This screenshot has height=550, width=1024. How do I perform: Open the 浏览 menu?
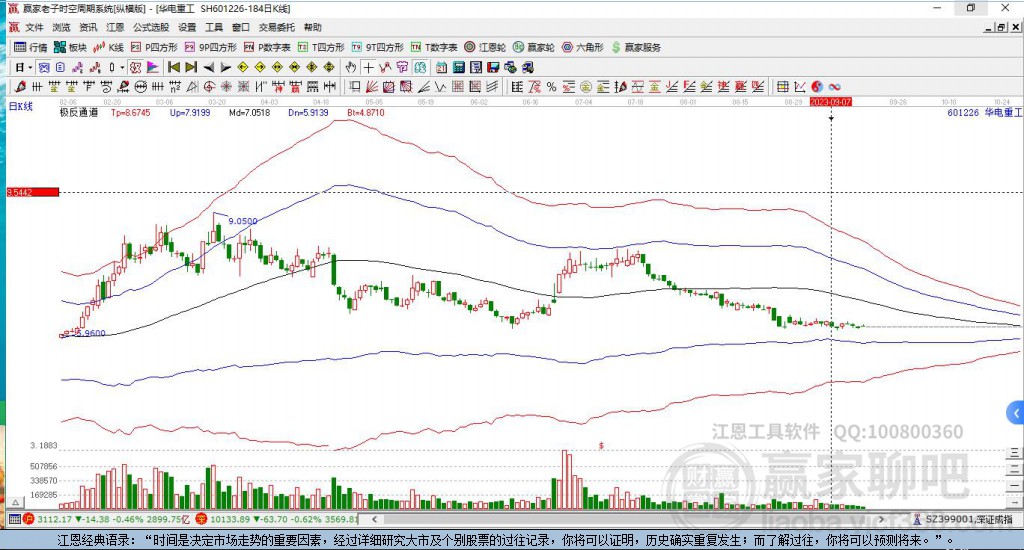pyautogui.click(x=61, y=27)
